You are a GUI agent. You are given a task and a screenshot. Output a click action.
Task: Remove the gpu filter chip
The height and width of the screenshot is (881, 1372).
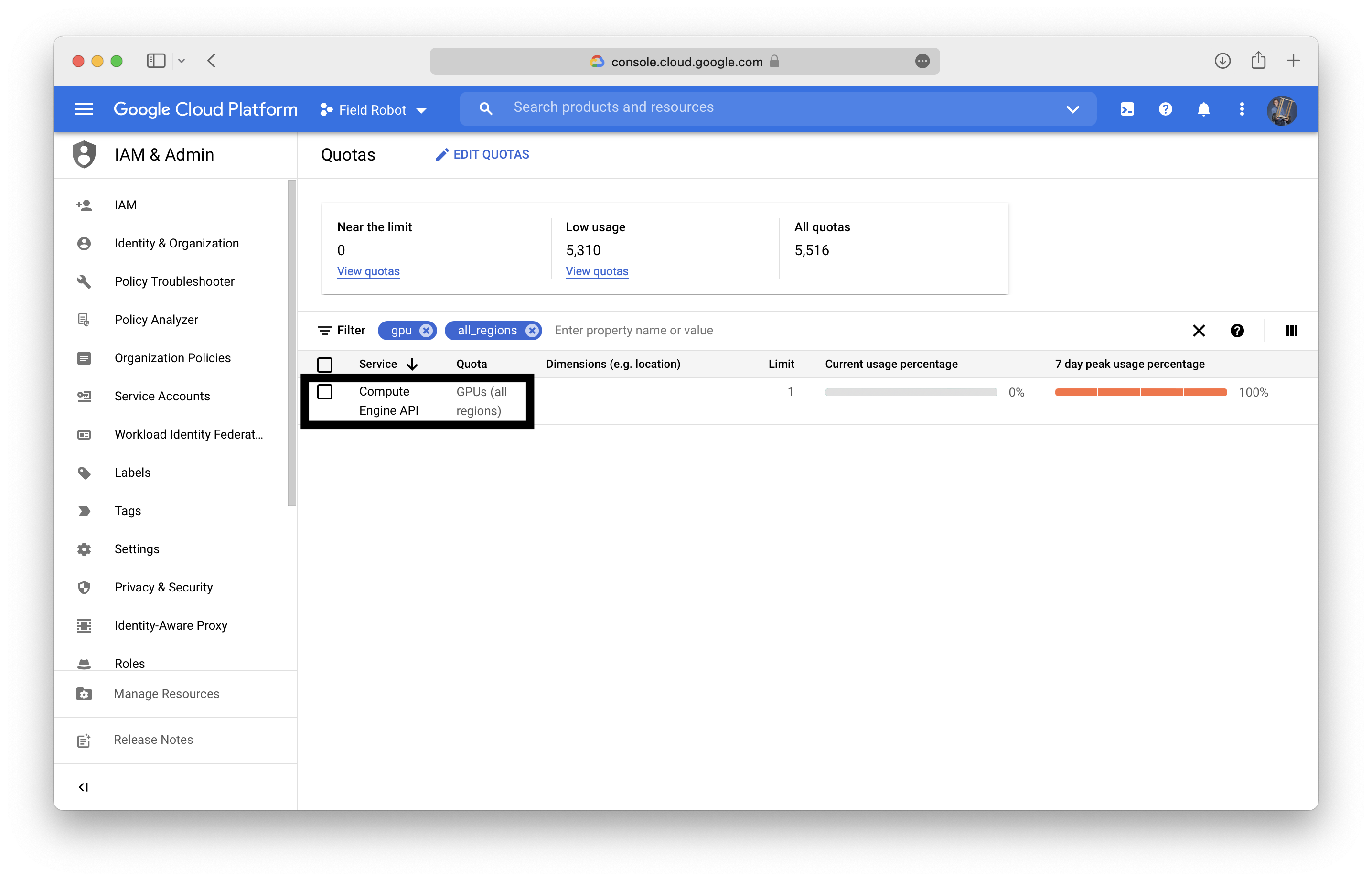tap(426, 330)
